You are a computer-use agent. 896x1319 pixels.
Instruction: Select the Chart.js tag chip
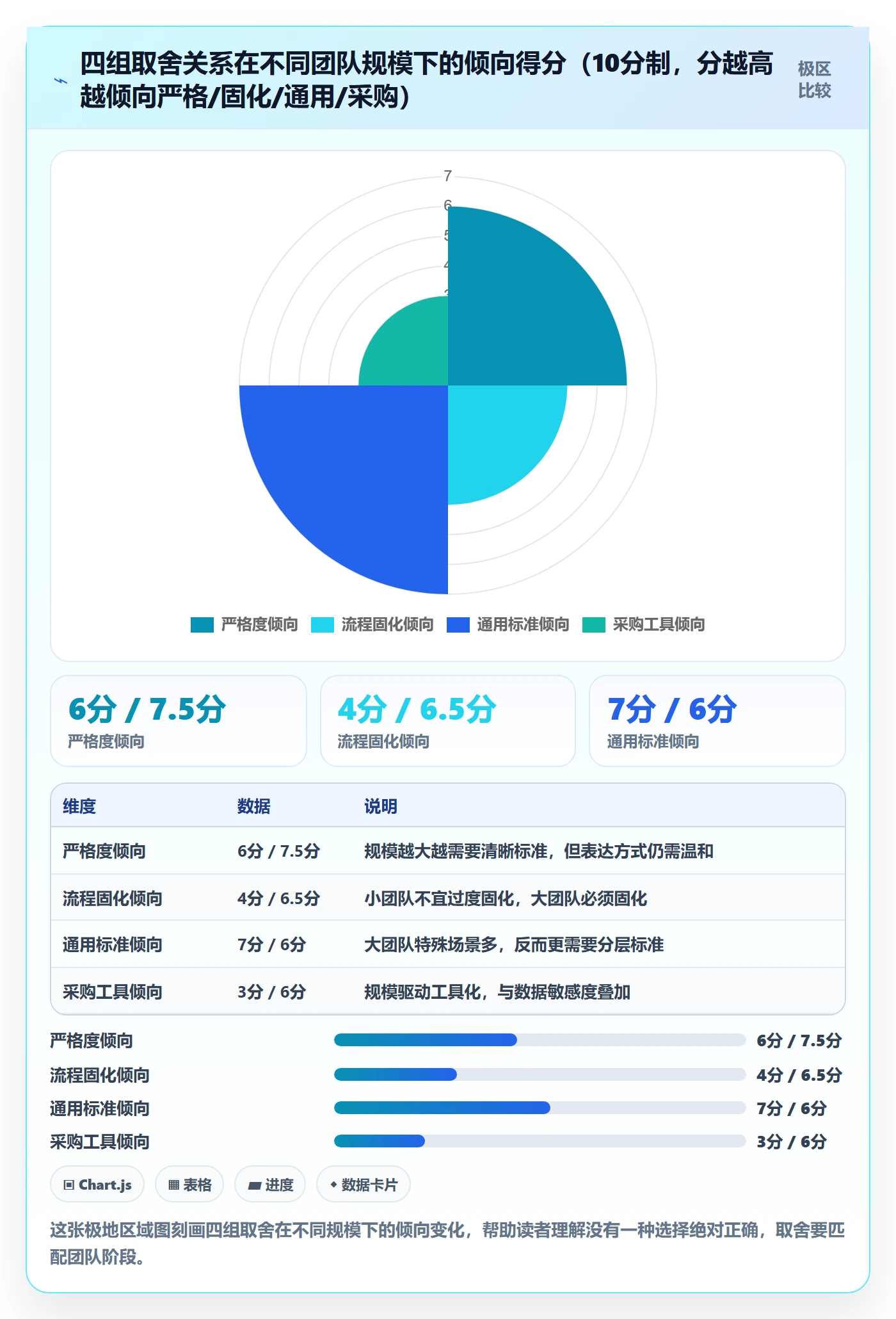click(x=97, y=1185)
